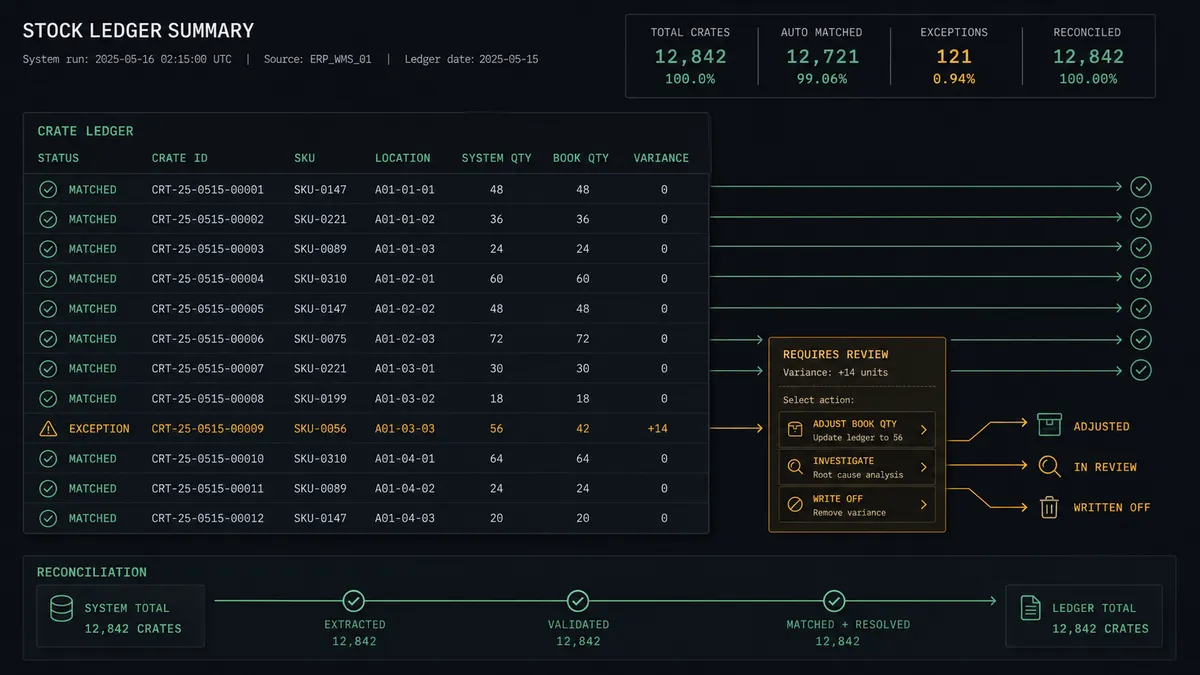Click location A01-03-03

405,429
